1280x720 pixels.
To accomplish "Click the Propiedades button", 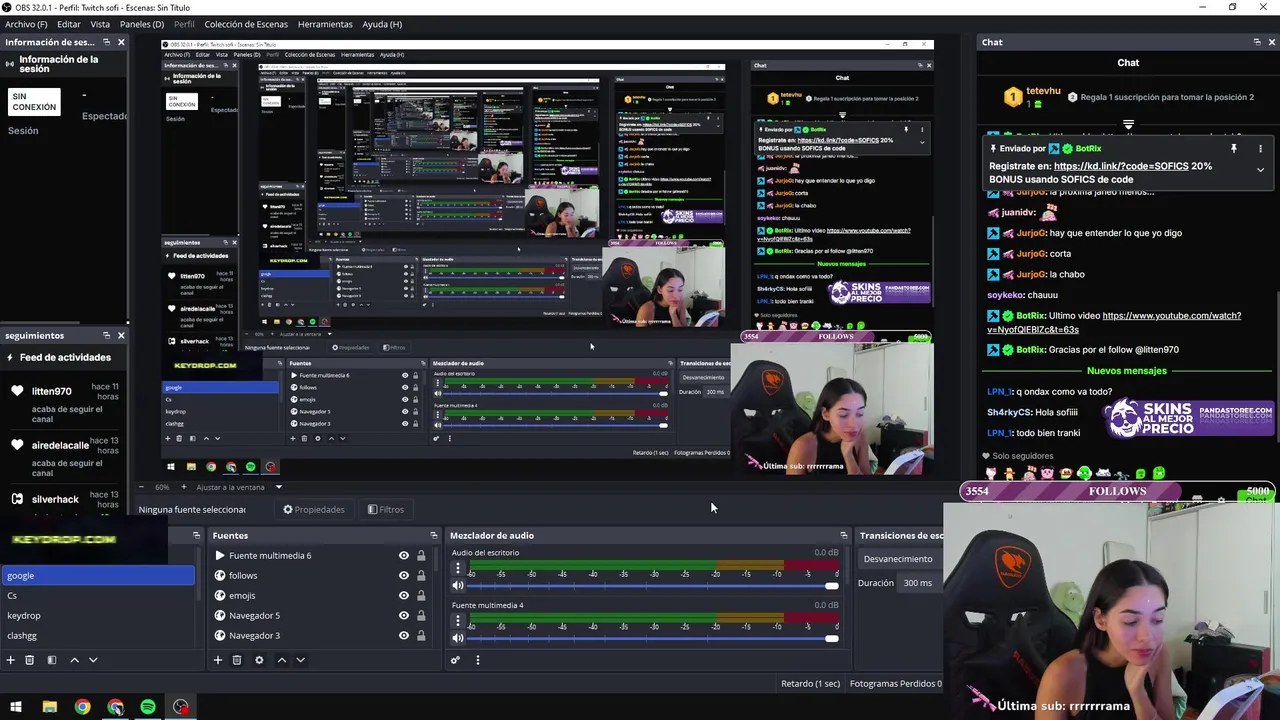I will click(x=314, y=510).
